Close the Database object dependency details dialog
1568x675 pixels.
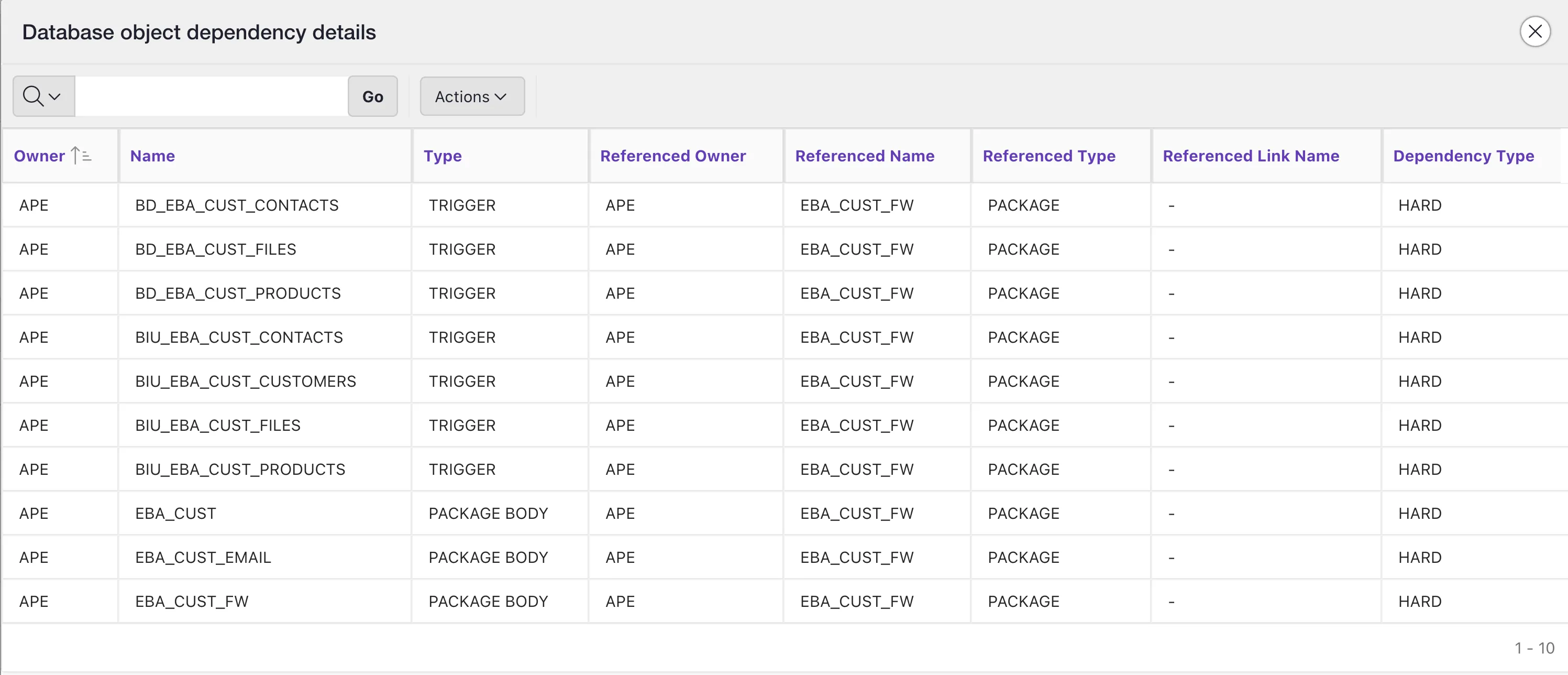coord(1536,31)
